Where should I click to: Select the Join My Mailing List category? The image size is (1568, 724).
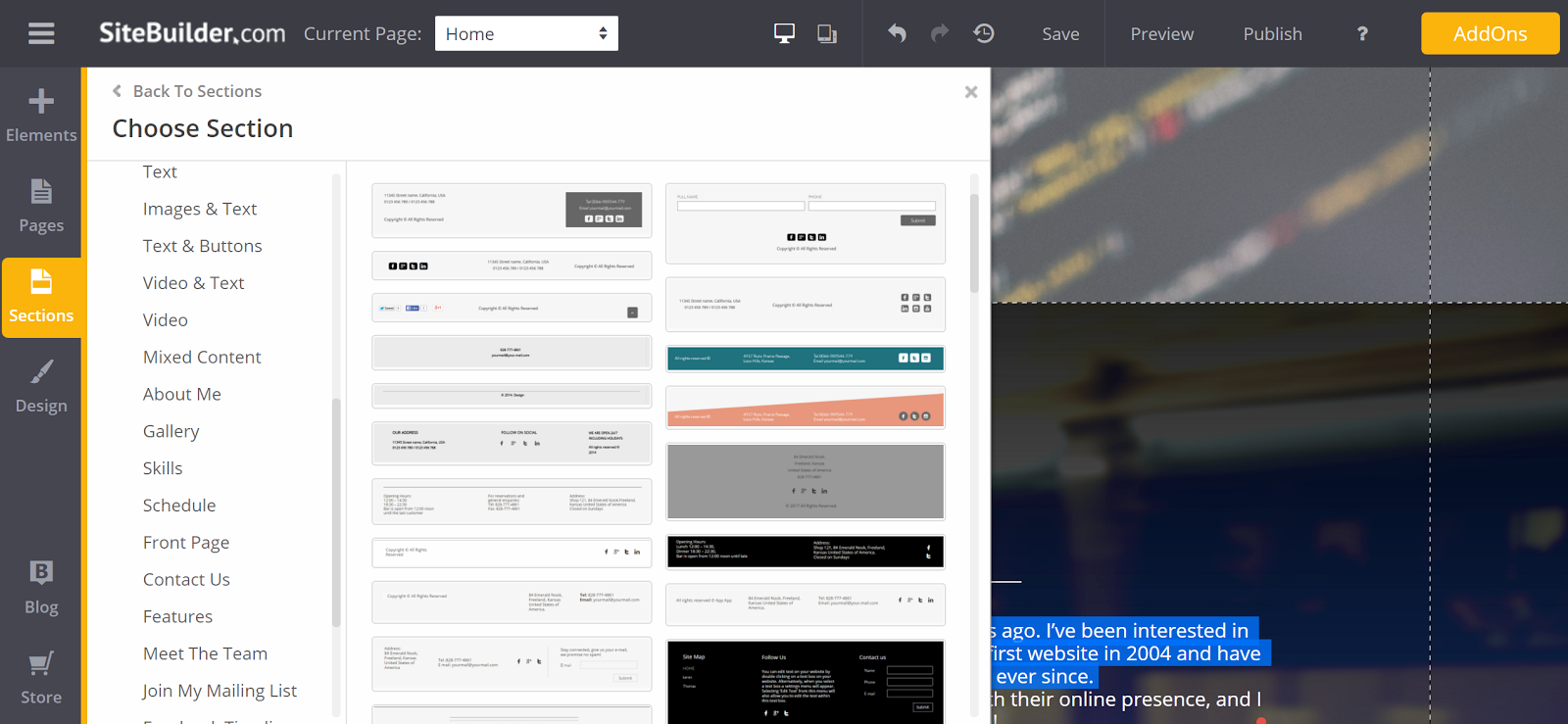[x=220, y=691]
